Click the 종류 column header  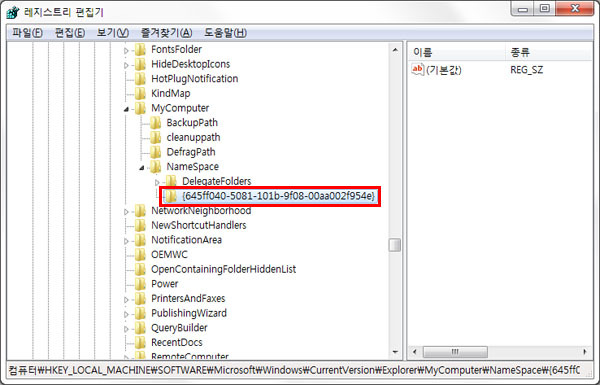(549, 52)
